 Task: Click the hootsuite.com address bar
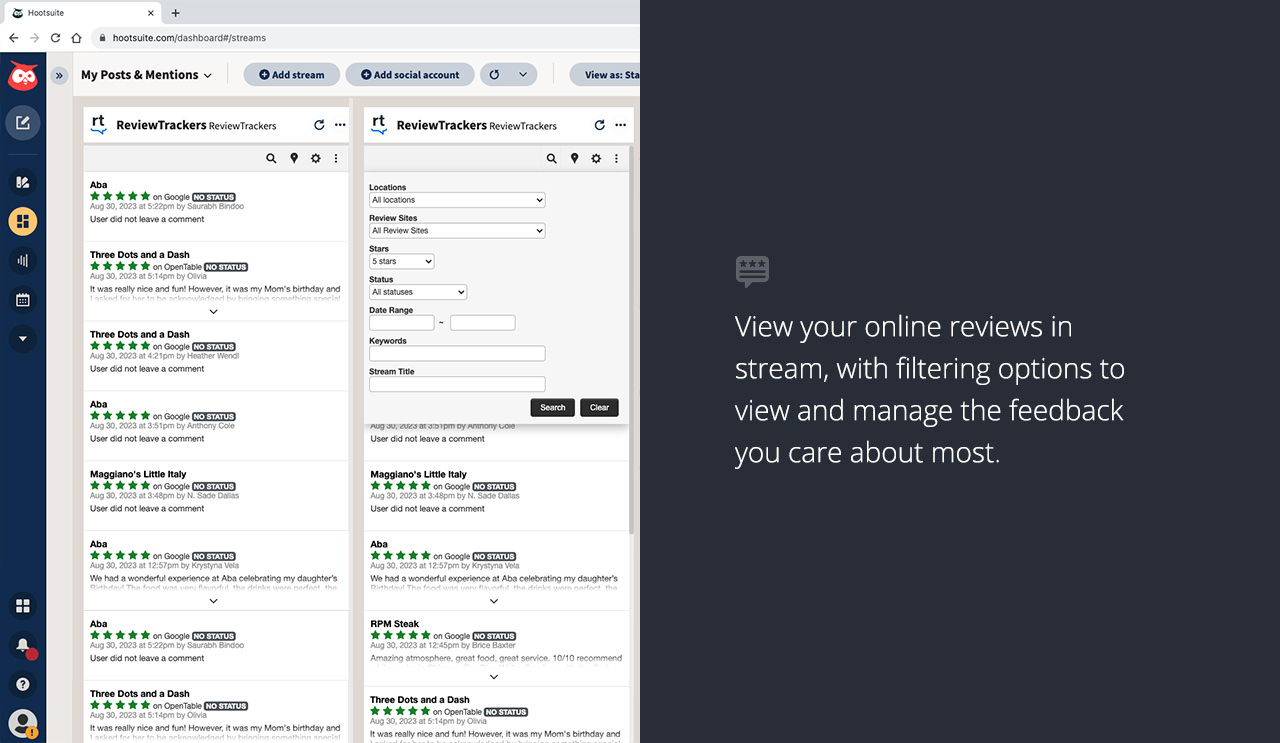tap(365, 38)
